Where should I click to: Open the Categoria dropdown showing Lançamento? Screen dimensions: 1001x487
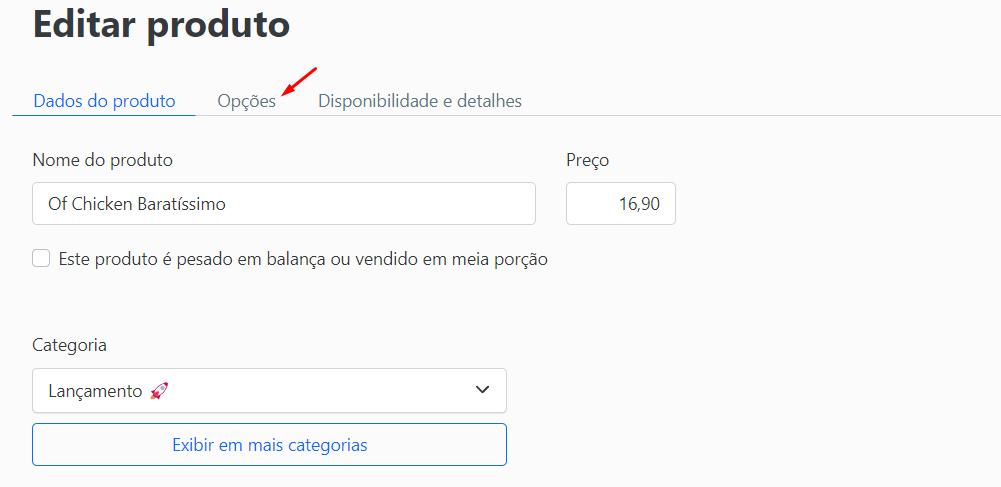click(x=269, y=391)
